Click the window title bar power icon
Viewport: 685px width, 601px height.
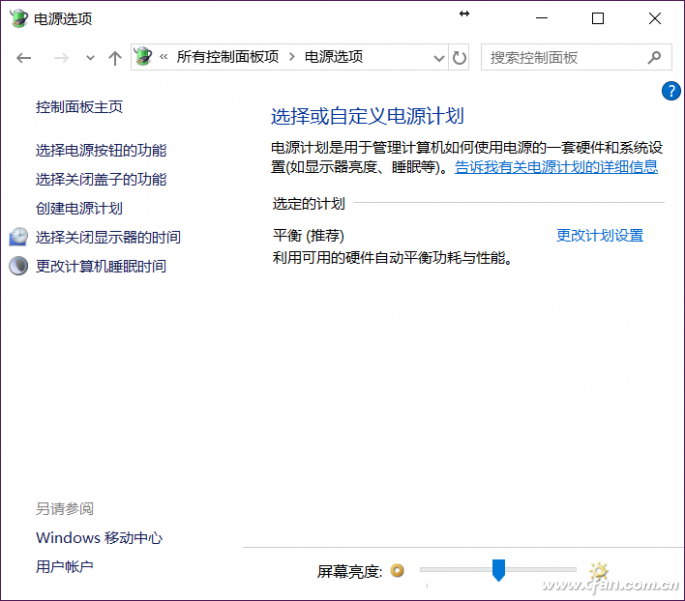[19, 18]
